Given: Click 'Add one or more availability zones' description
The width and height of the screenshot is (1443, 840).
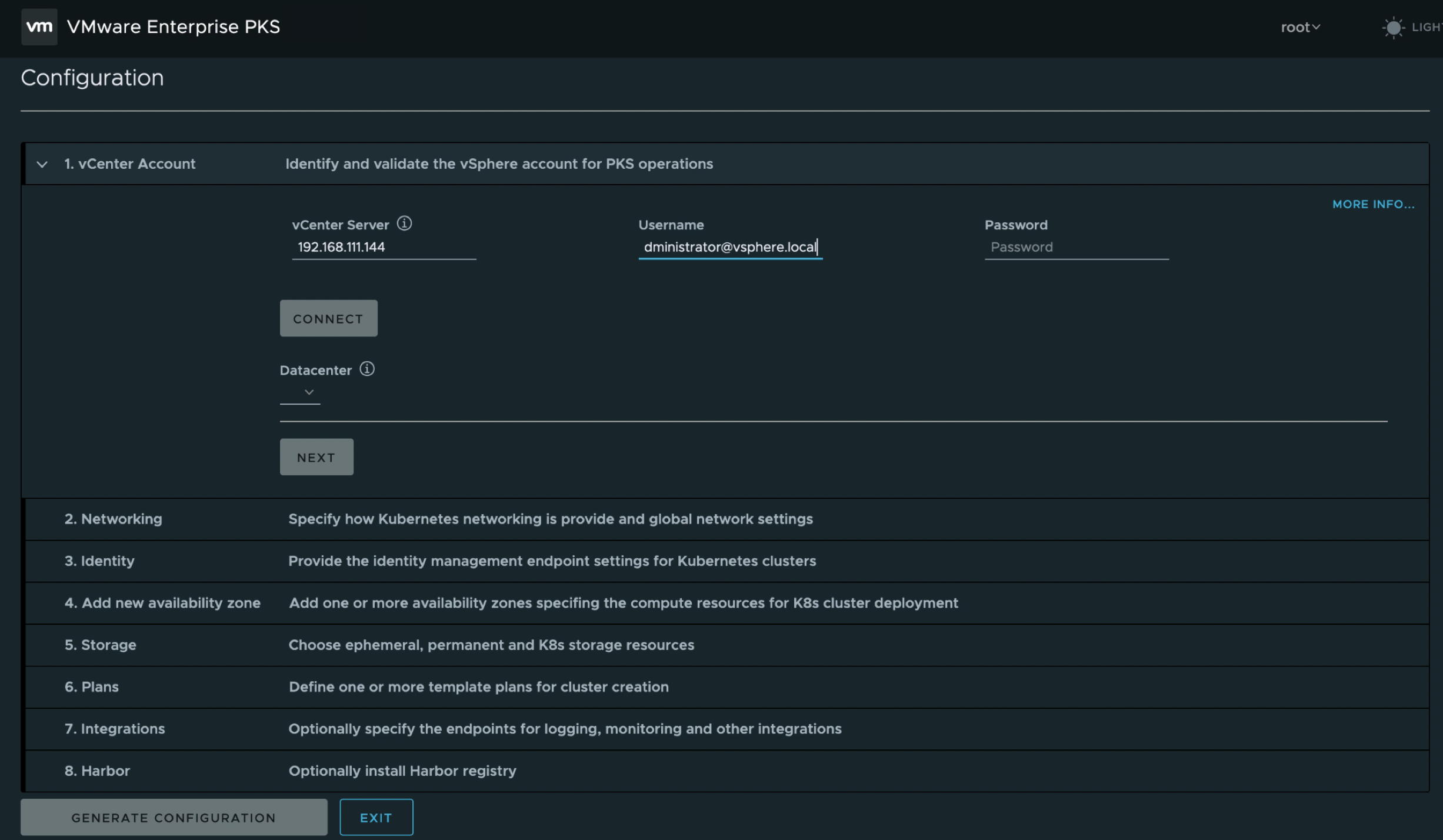Looking at the screenshot, I should [624, 603].
